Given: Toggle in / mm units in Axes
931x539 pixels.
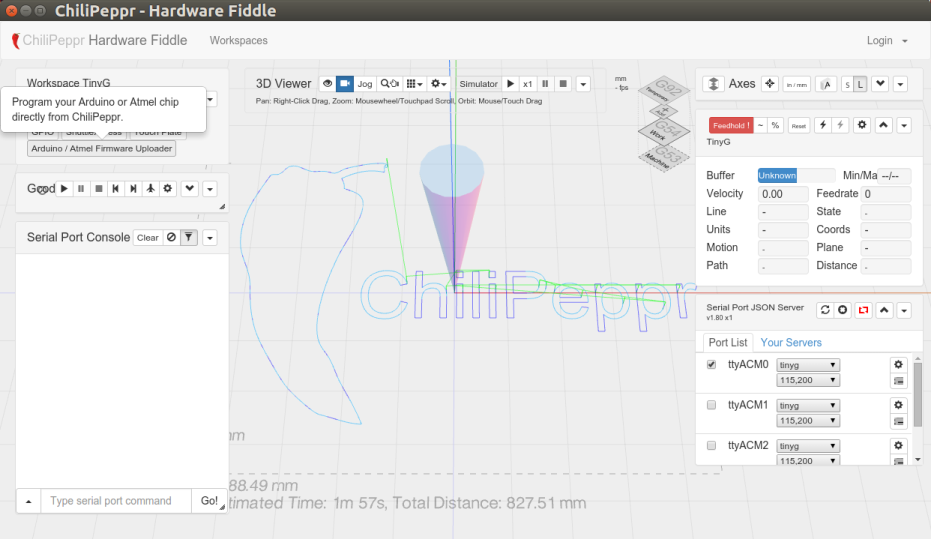Looking at the screenshot, I should (797, 84).
